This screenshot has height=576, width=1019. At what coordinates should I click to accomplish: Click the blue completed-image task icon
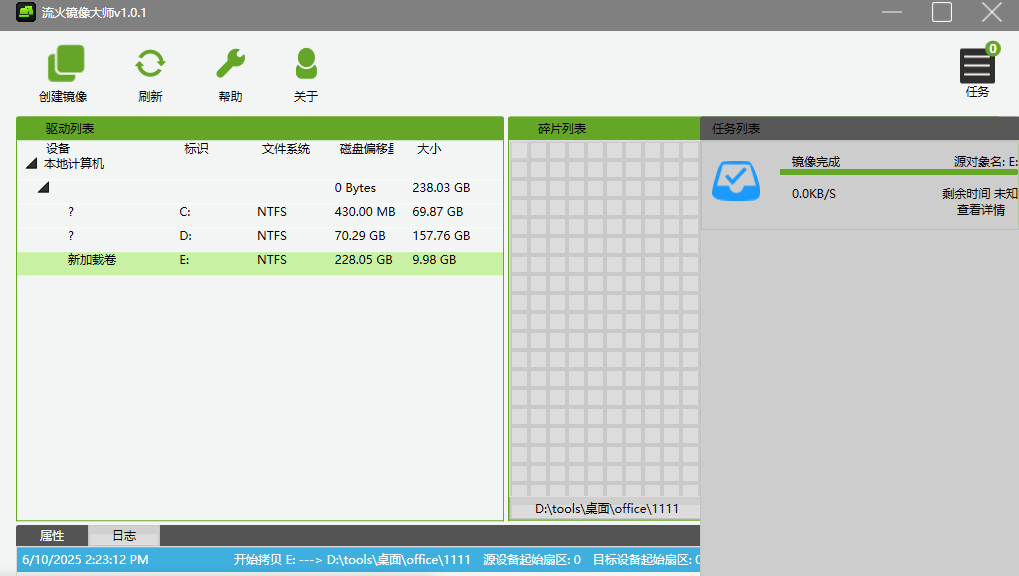tap(736, 181)
